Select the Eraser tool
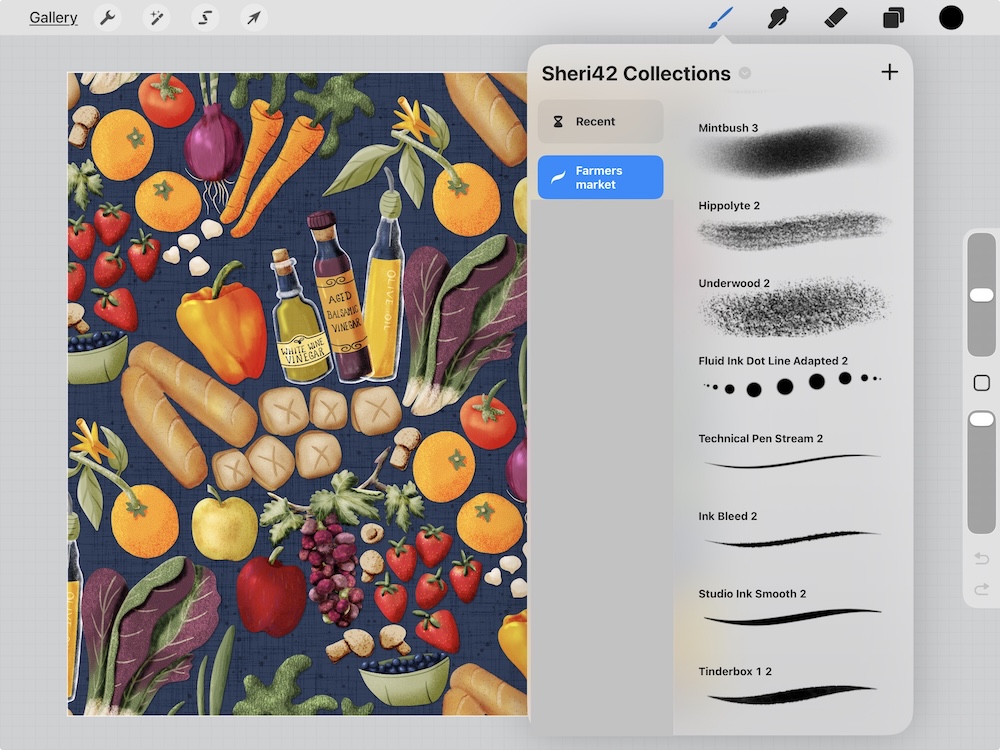1000x750 pixels. (x=836, y=18)
